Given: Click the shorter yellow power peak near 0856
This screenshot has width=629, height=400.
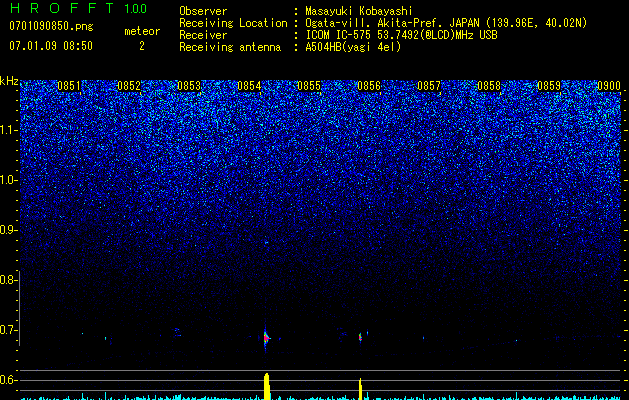Looking at the screenshot, I should pos(360,389).
